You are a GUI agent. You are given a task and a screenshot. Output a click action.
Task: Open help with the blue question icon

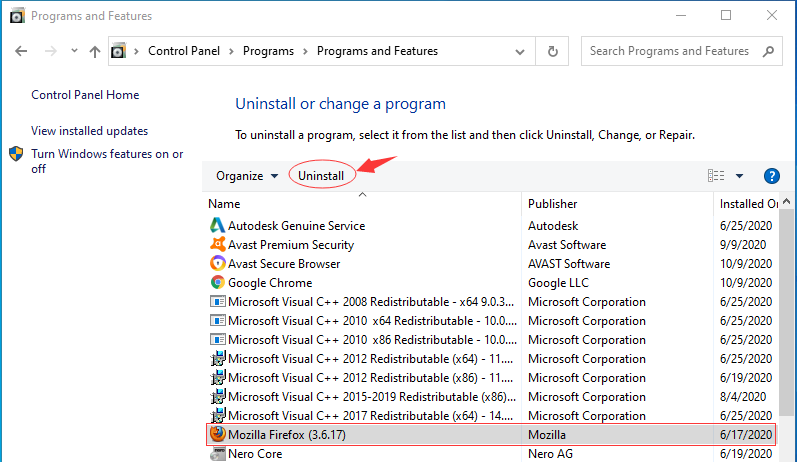pyautogui.click(x=772, y=176)
